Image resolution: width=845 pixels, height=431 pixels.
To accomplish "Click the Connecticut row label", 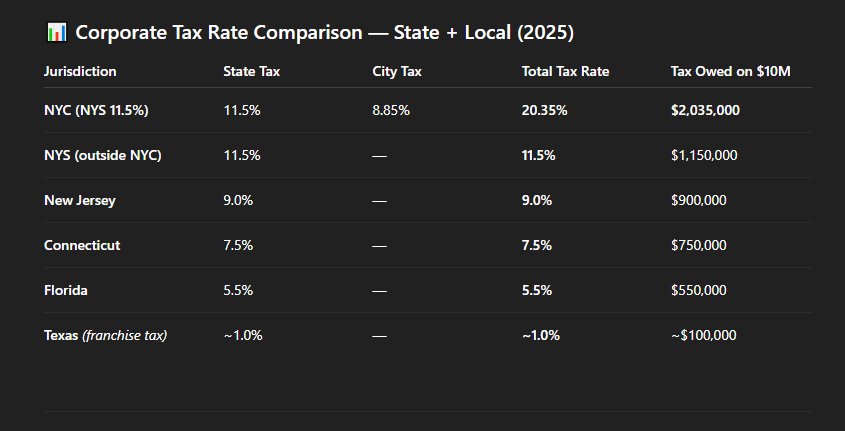I will [82, 245].
